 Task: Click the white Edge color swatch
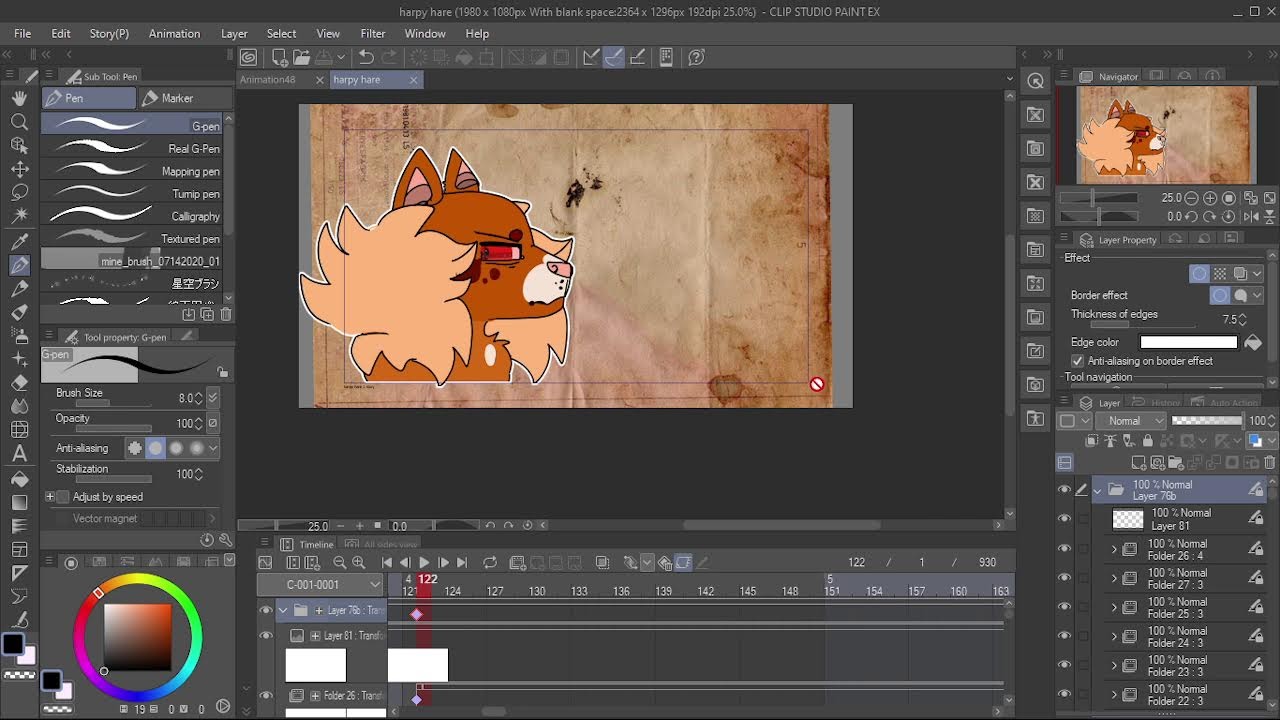1188,343
